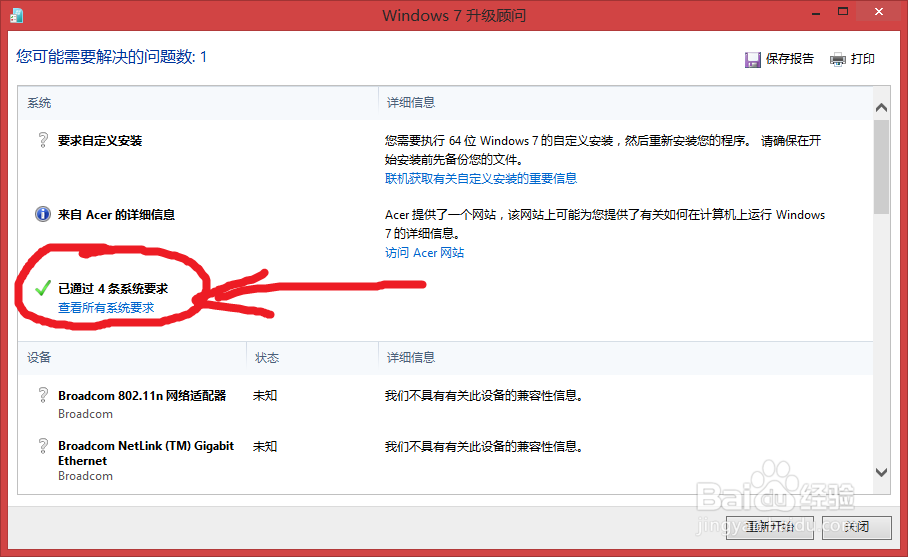The image size is (908, 557).
Task: Click the vertical scrollbar thumb
Action: 881,167
